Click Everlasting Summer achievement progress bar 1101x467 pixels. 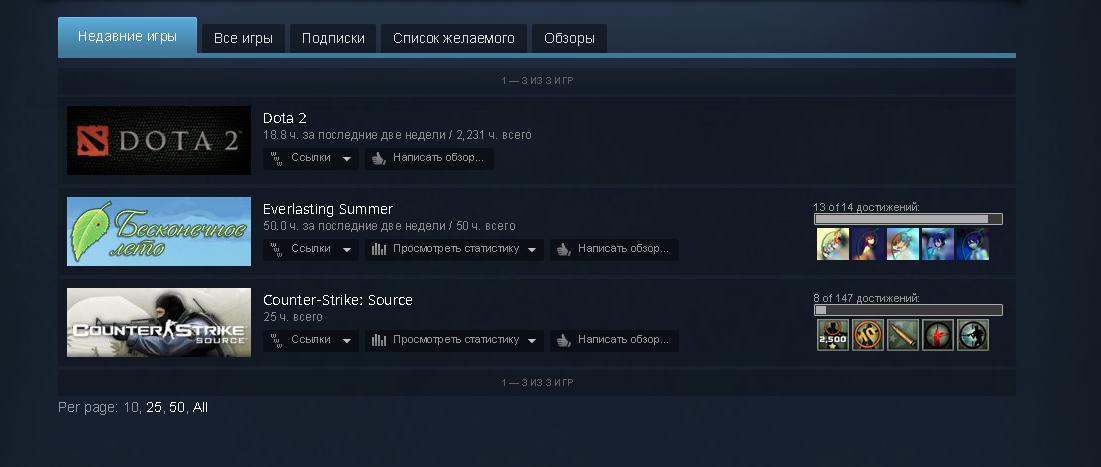[x=908, y=219]
